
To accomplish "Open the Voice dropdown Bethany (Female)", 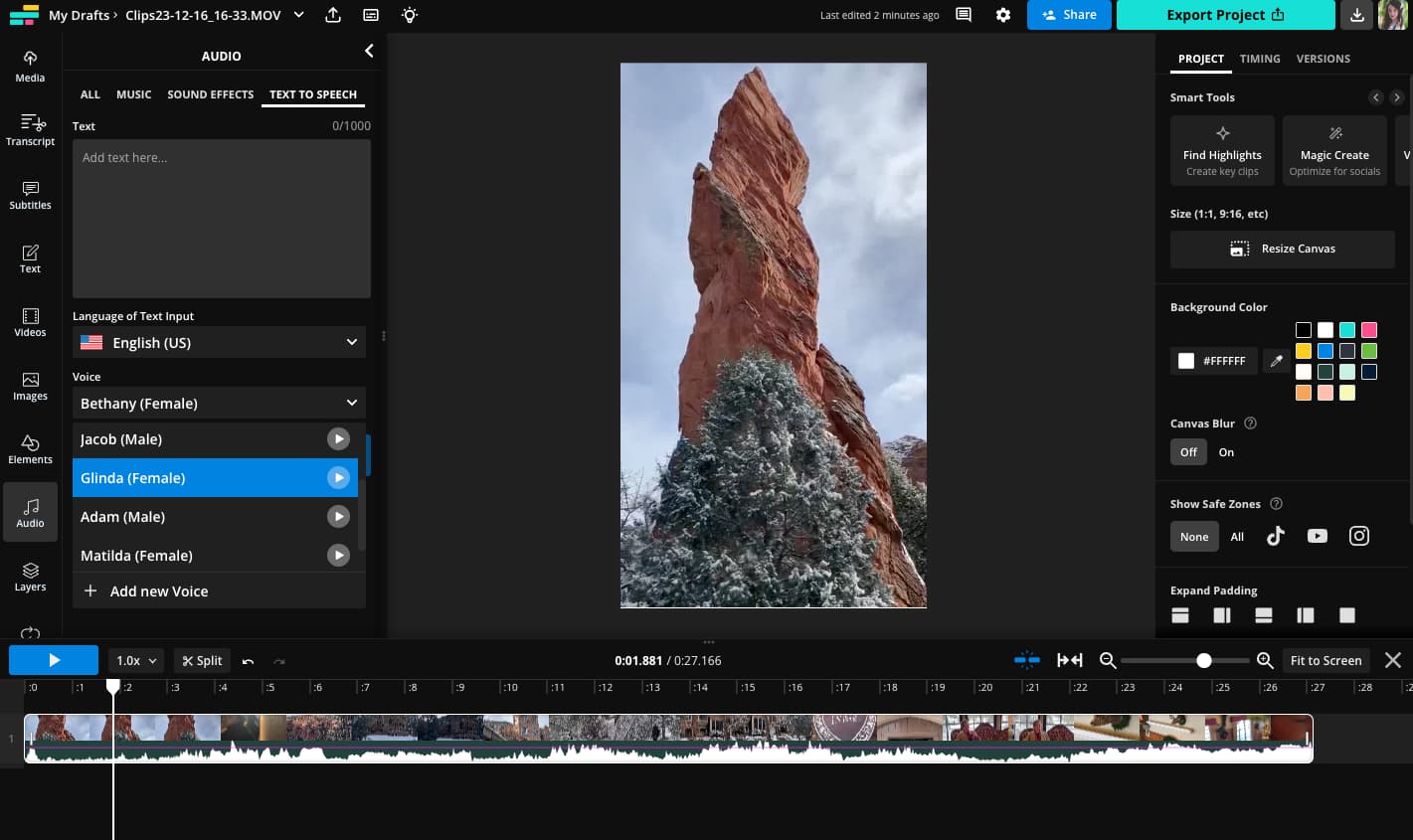I will (219, 403).
